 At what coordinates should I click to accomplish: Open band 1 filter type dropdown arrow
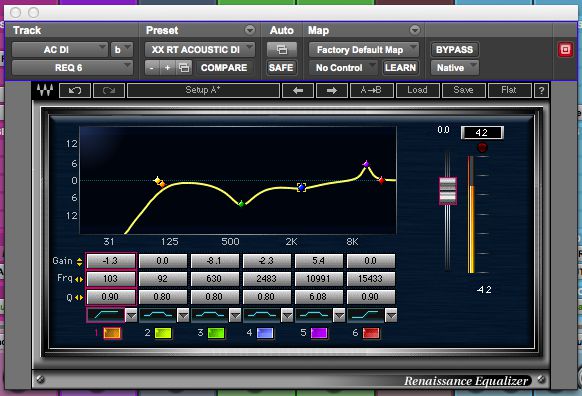131,315
